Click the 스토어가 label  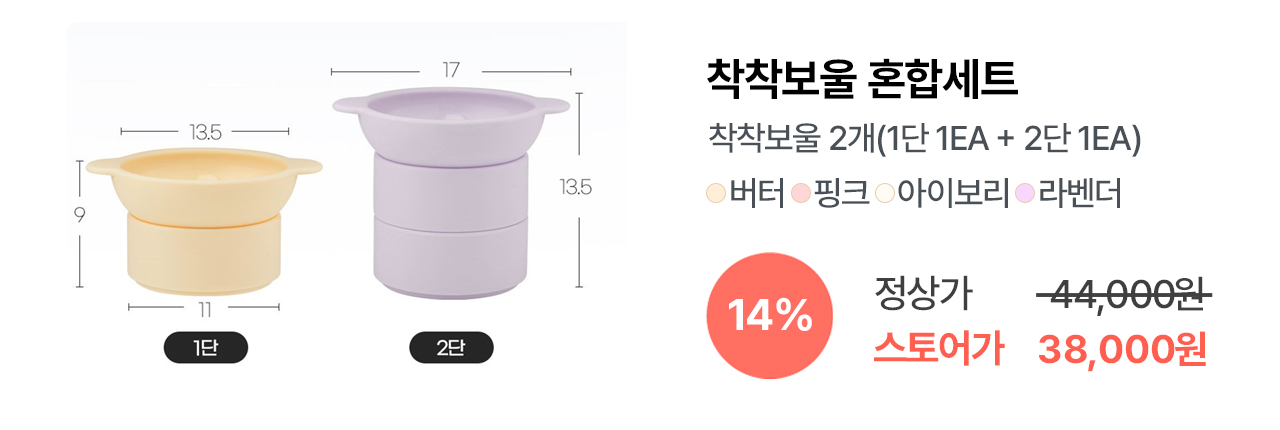coord(938,349)
